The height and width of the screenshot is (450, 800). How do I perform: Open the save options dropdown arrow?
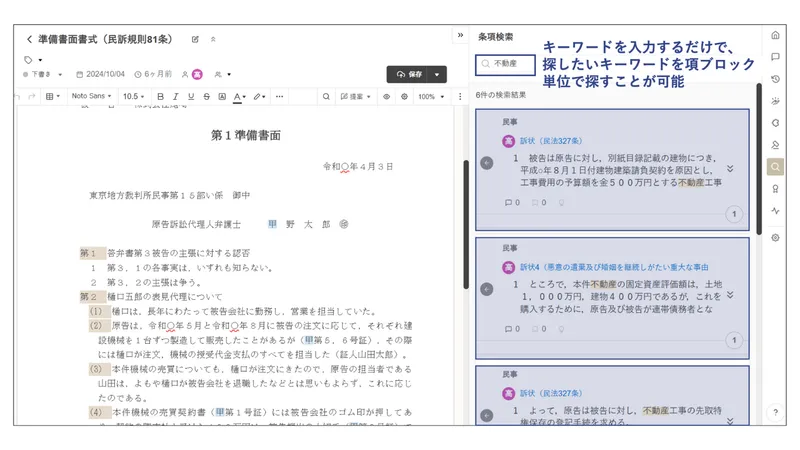(437, 74)
